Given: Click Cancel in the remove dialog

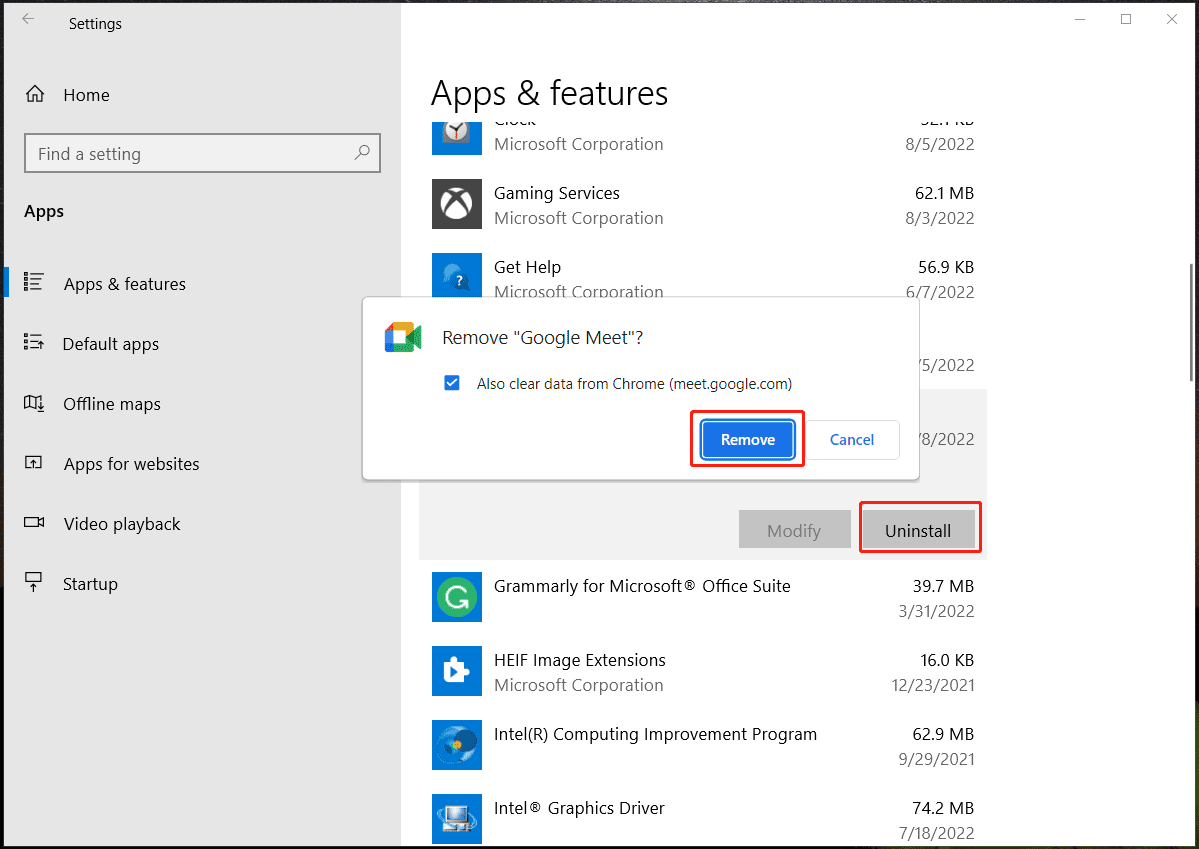Looking at the screenshot, I should click(x=852, y=439).
